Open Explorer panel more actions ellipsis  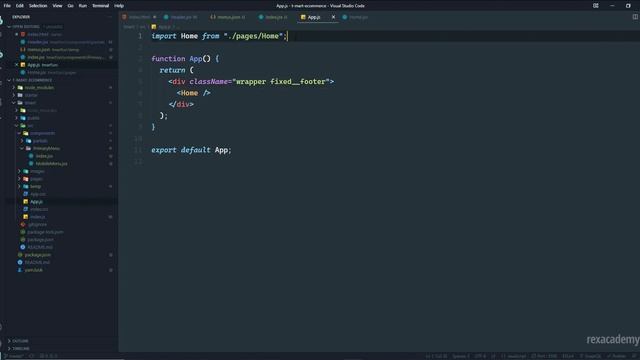(x=110, y=17)
